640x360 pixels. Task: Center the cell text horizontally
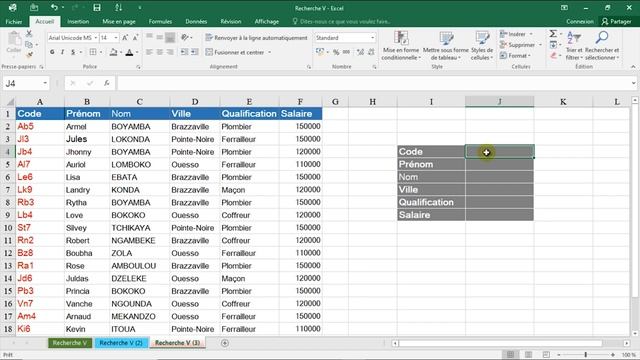coord(160,52)
